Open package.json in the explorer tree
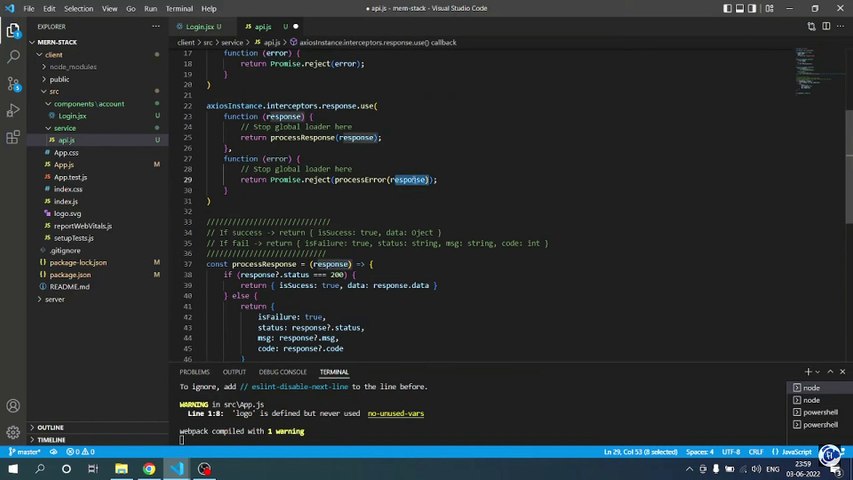The width and height of the screenshot is (853, 480). pos(70,275)
